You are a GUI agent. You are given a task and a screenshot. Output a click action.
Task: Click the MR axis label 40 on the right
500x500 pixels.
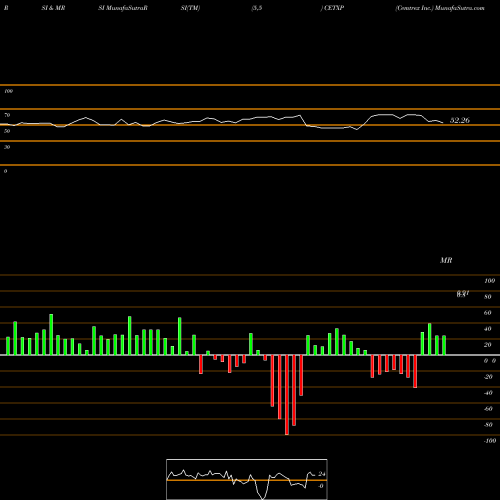click(x=488, y=329)
